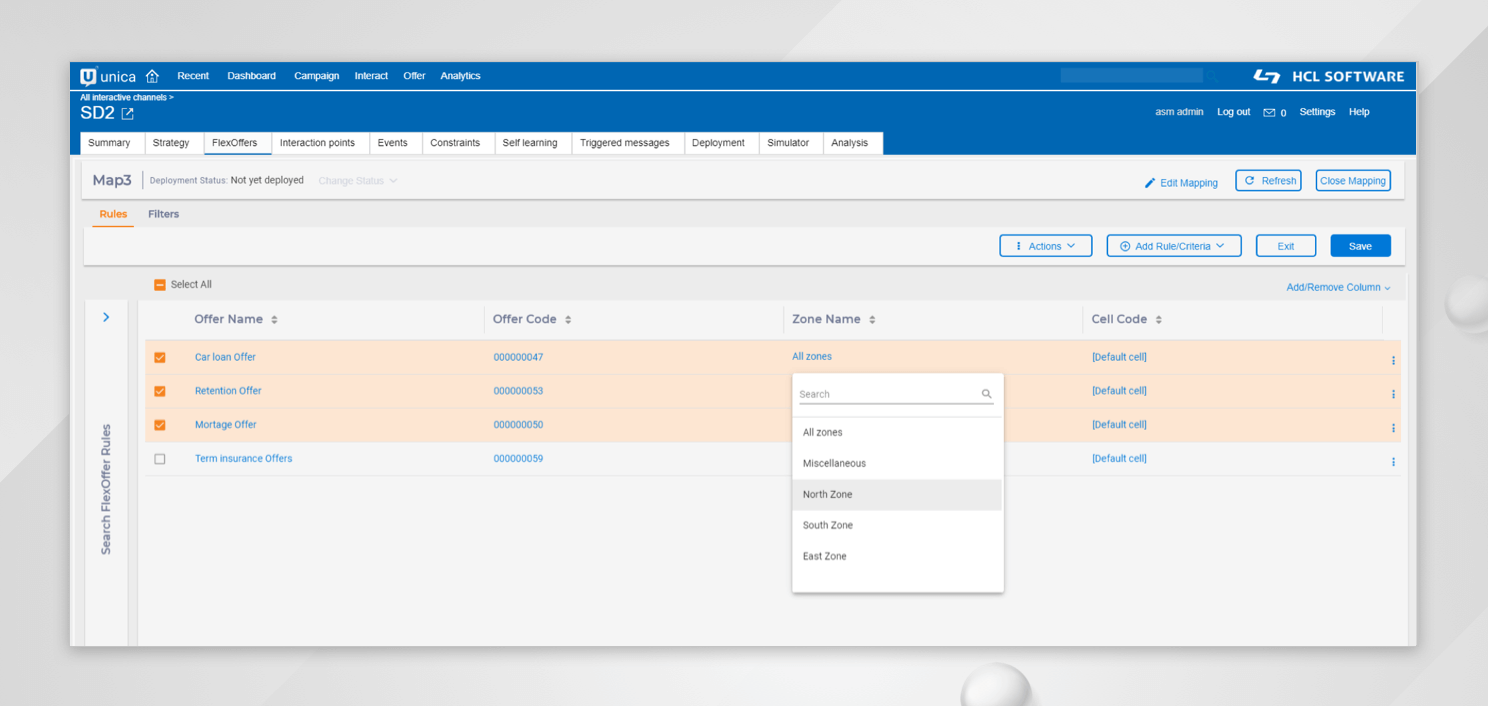Open kebab menu for Term insurance Offers row
The image size is (1488, 706).
(x=1393, y=462)
